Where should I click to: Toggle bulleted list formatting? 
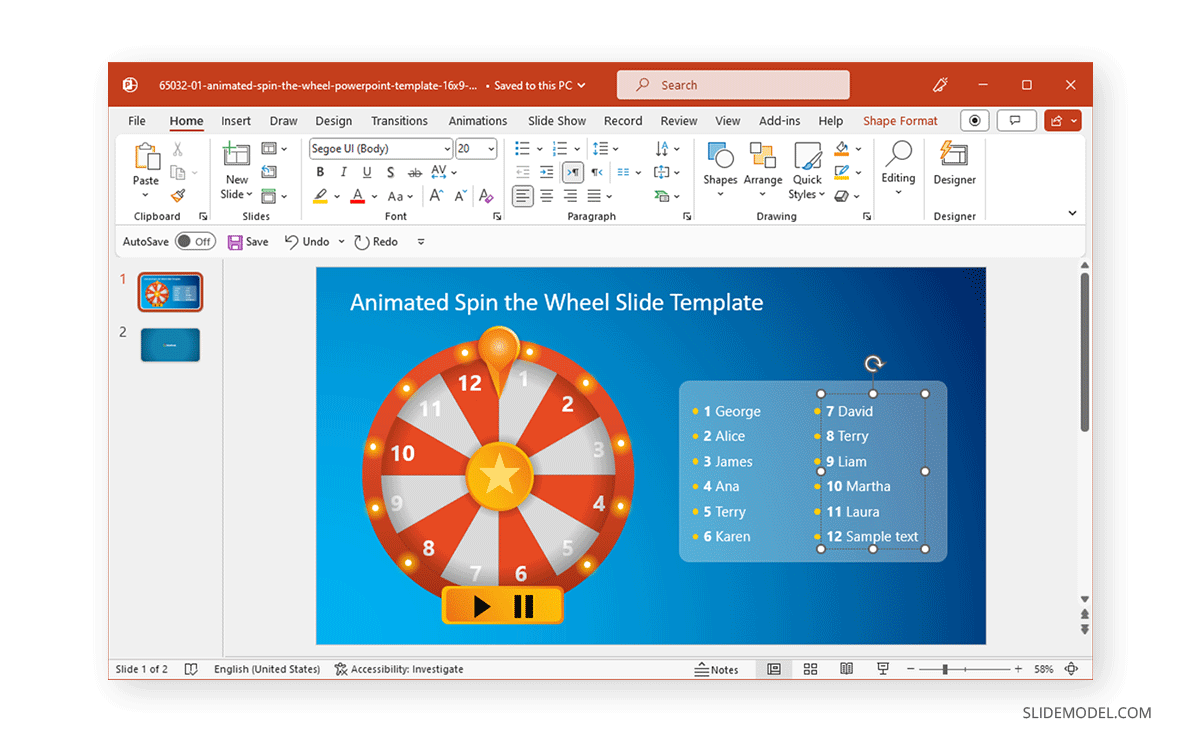pyautogui.click(x=521, y=148)
